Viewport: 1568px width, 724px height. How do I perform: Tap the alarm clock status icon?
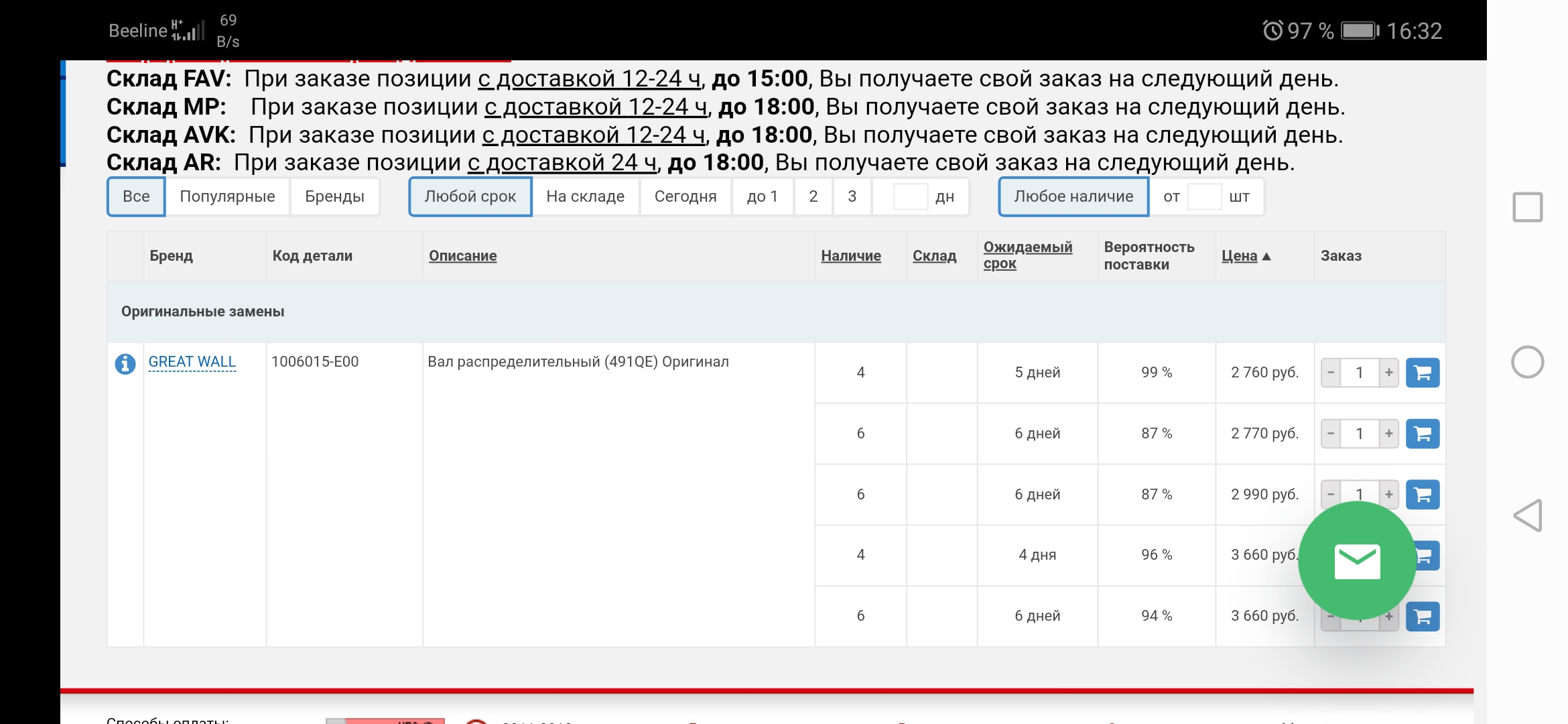[1272, 30]
